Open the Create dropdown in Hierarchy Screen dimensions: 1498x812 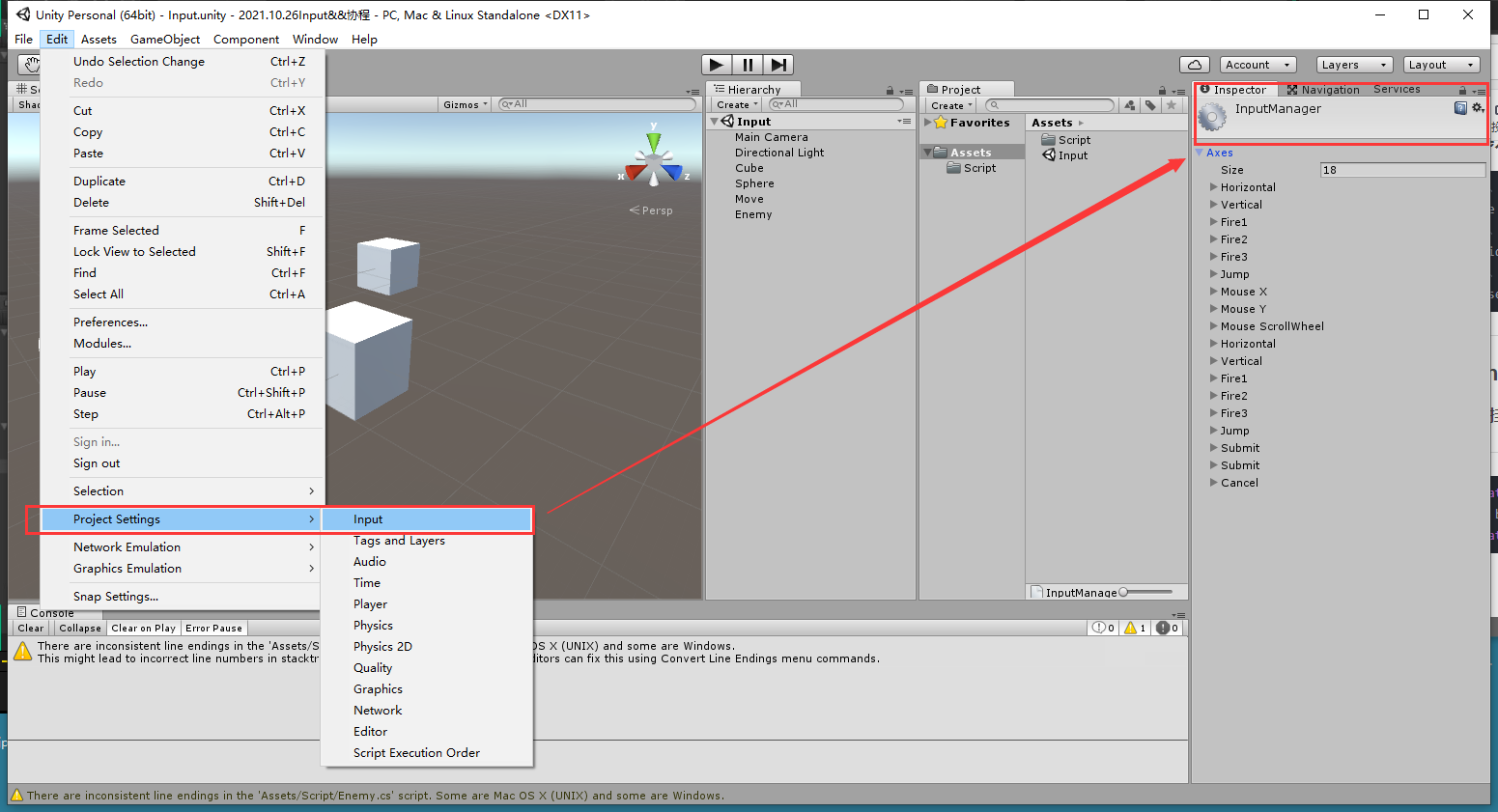point(736,104)
